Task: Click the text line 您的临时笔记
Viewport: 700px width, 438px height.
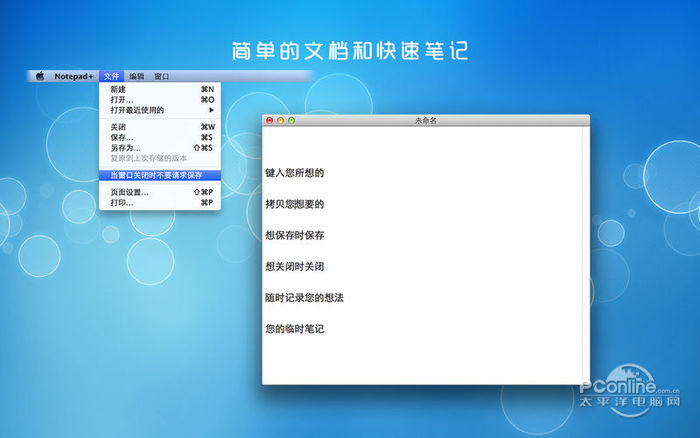Action: pos(295,329)
